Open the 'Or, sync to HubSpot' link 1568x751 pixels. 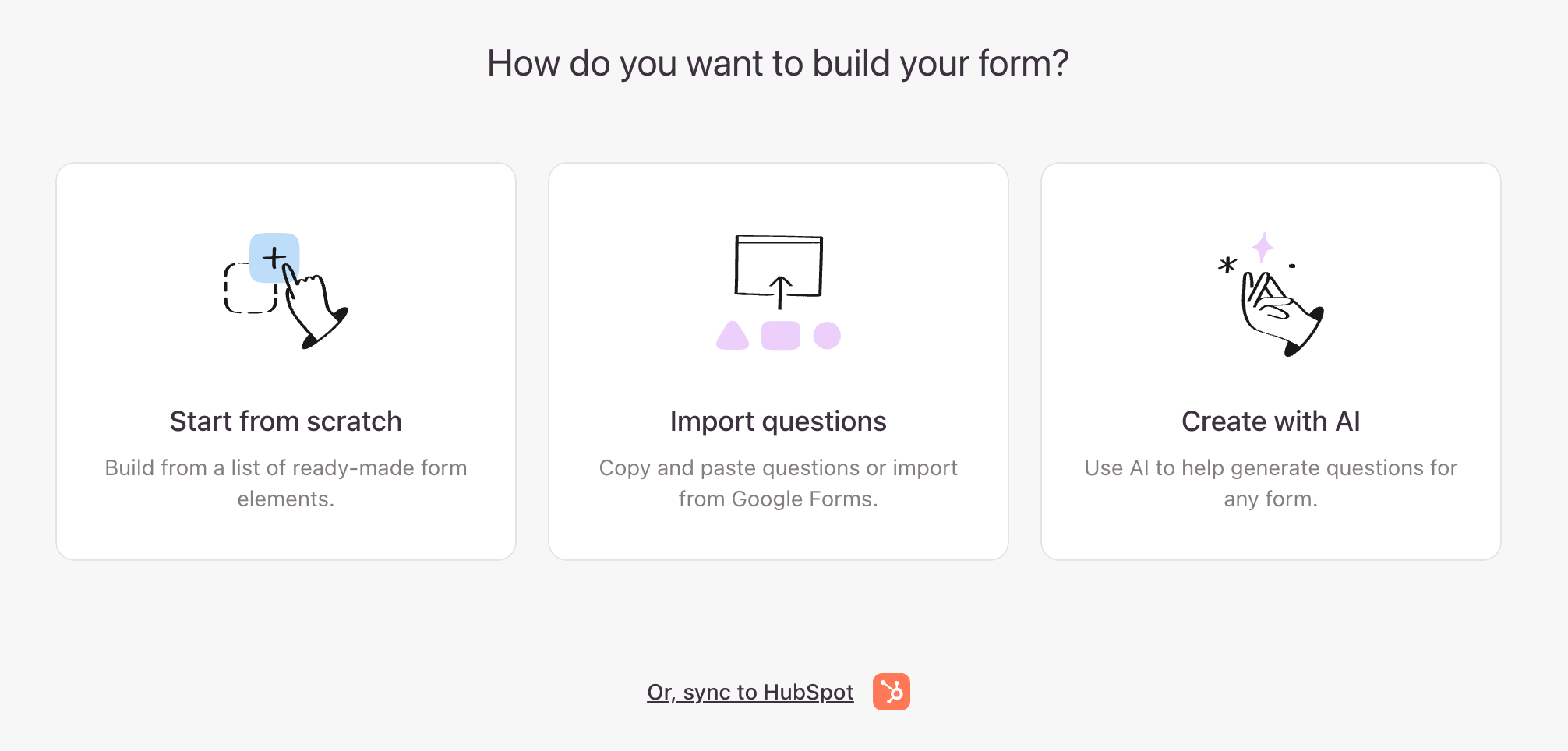point(750,692)
